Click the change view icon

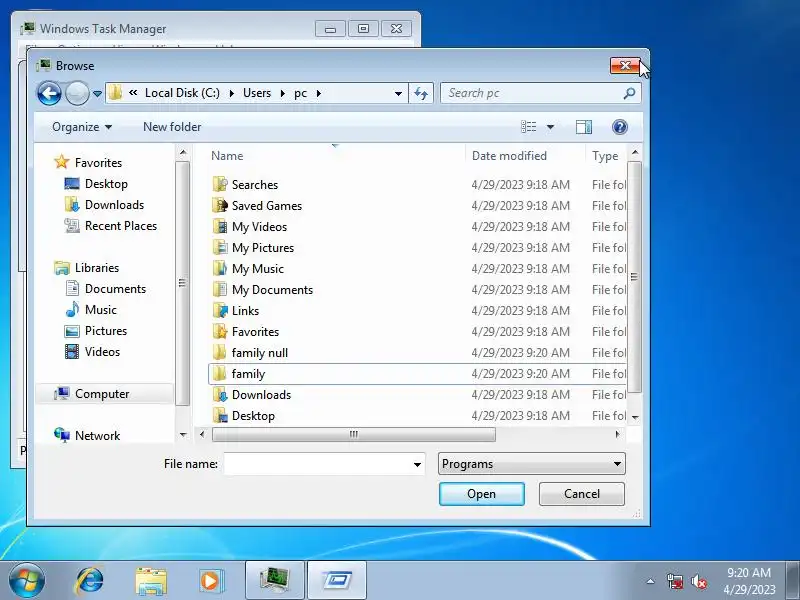[x=529, y=127]
